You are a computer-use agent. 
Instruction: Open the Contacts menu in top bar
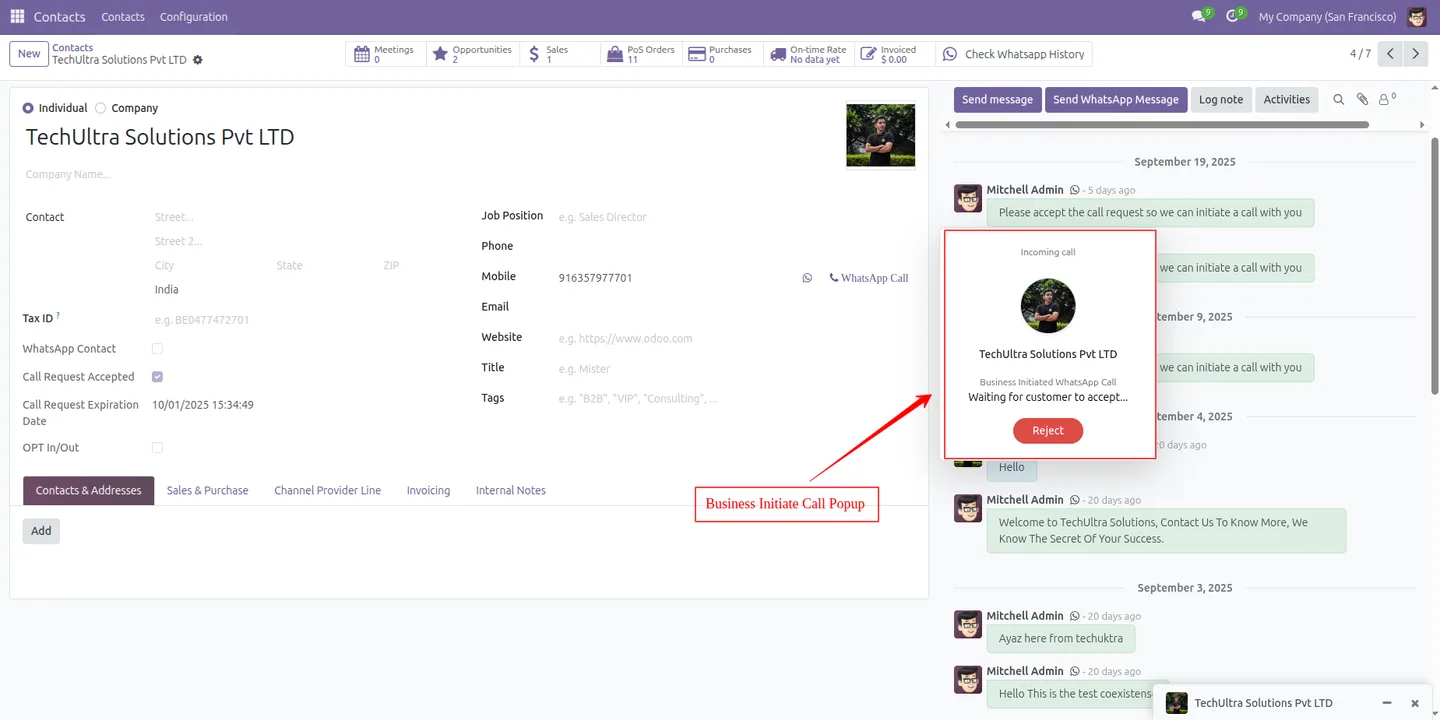click(x=123, y=16)
